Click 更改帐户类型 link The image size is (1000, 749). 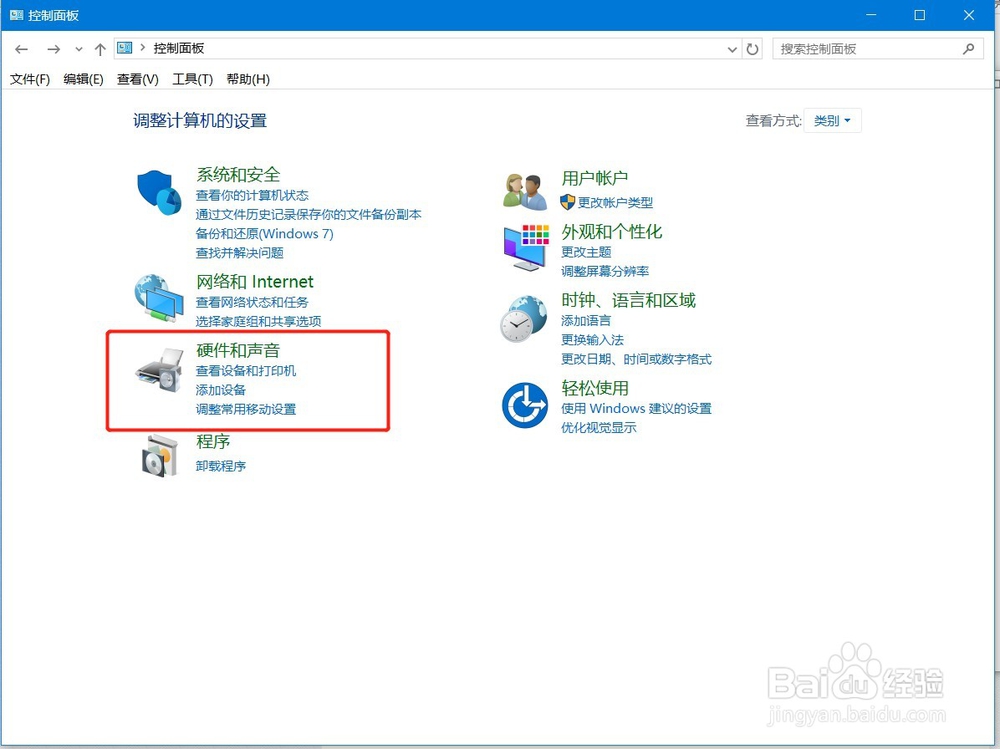615,203
